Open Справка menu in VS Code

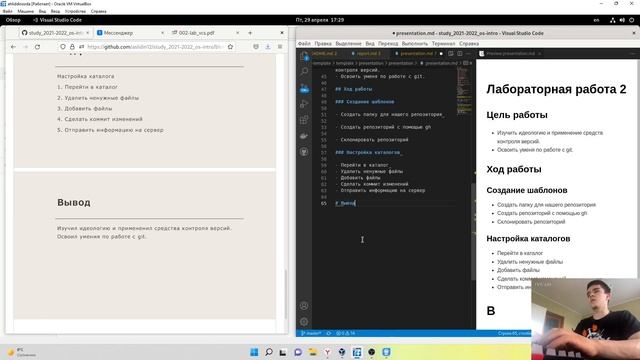pos(469,43)
